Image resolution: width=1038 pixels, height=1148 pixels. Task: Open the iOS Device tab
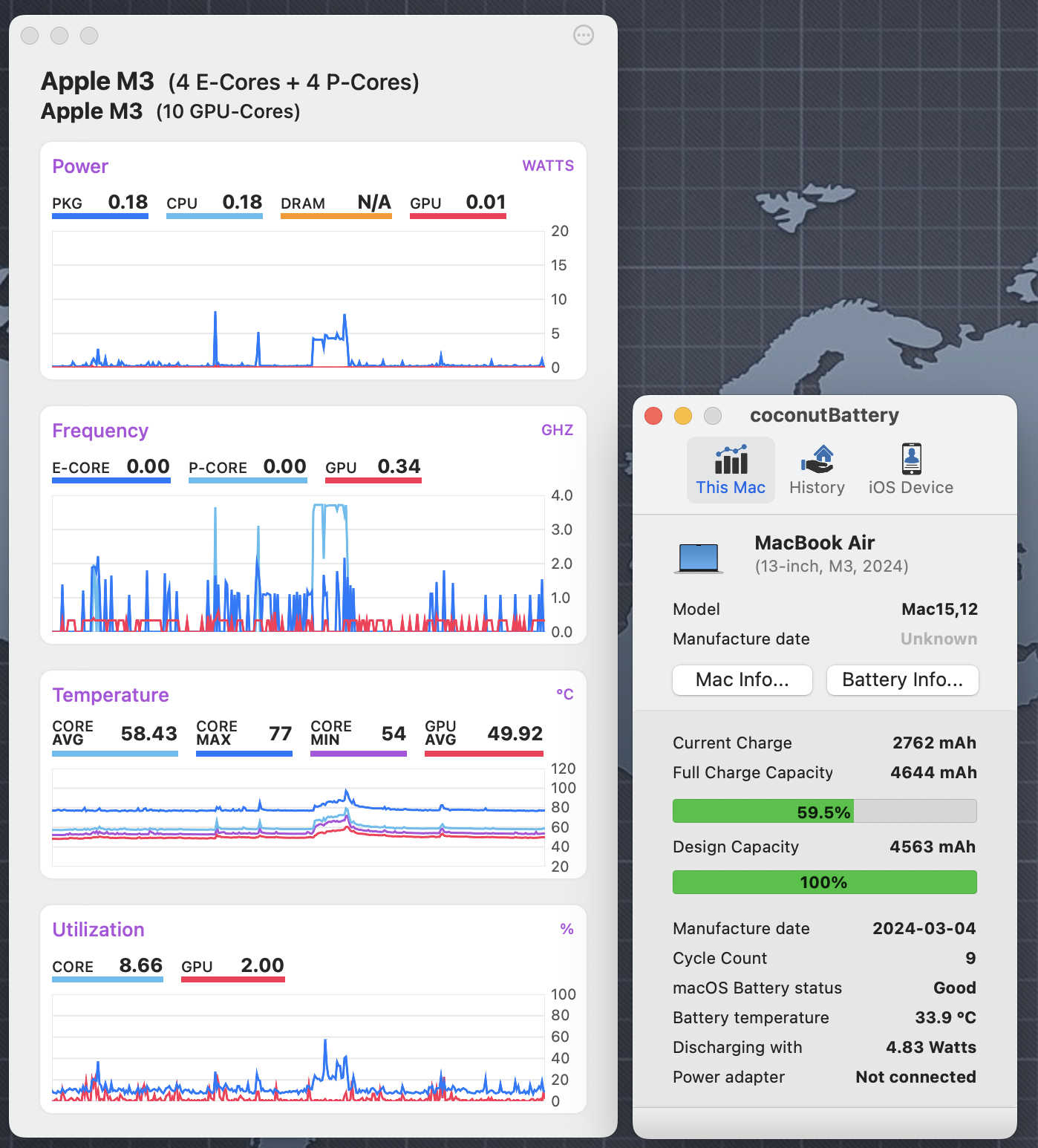coord(911,470)
